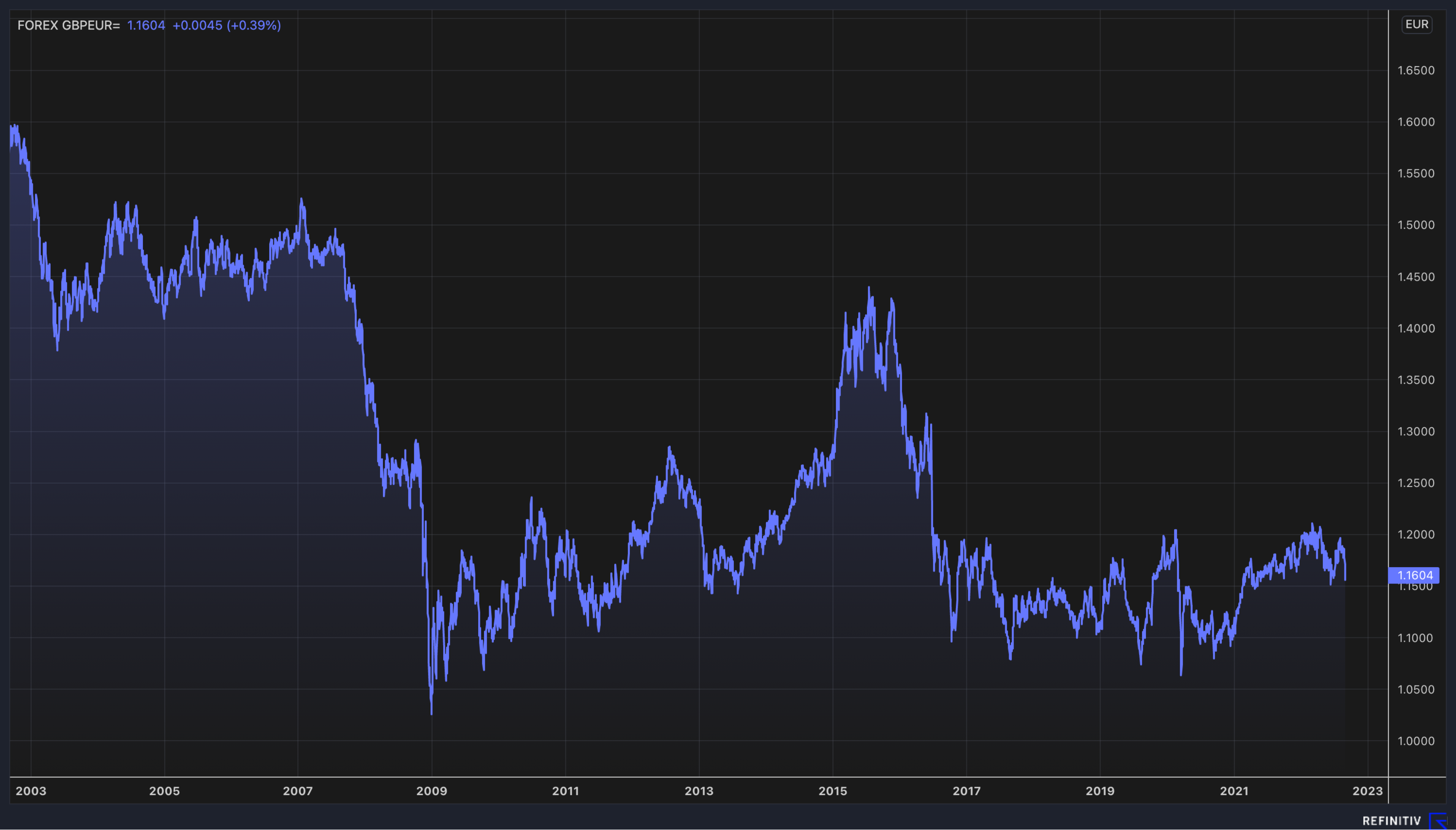The width and height of the screenshot is (1456, 830).
Task: Click the 1.6000 price axis label
Action: point(1416,122)
